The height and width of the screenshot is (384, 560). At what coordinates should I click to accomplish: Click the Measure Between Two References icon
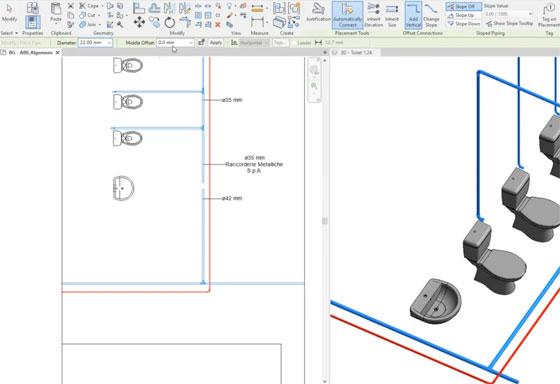coord(257,9)
